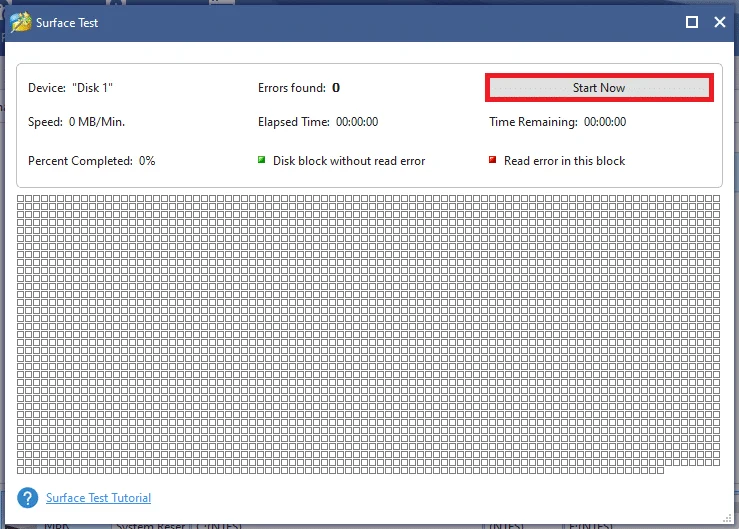Click the Elapsed Time readout
Screen dimensions: 739x529
click(318, 122)
